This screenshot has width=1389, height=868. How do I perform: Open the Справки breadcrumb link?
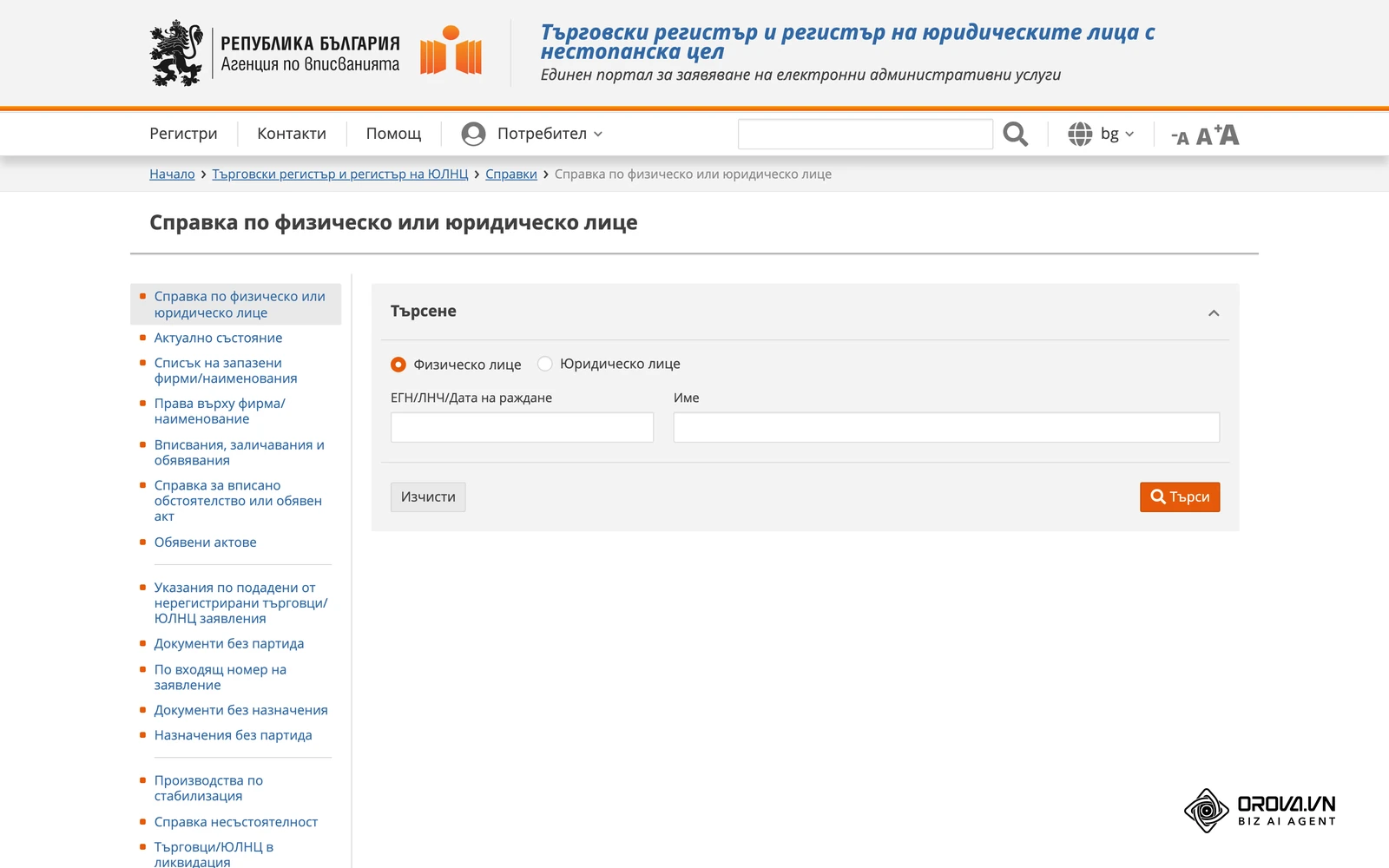click(511, 174)
